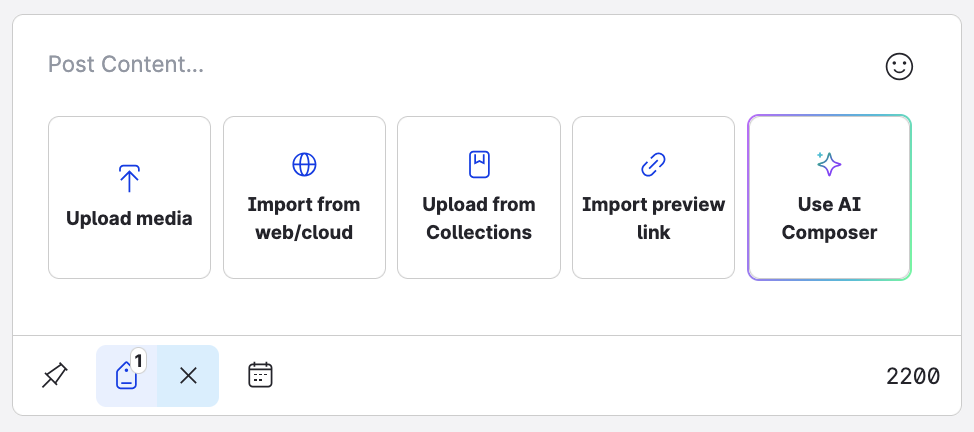Click the word 'Composer' in the AI card
This screenshot has width=974, height=432.
click(x=829, y=233)
